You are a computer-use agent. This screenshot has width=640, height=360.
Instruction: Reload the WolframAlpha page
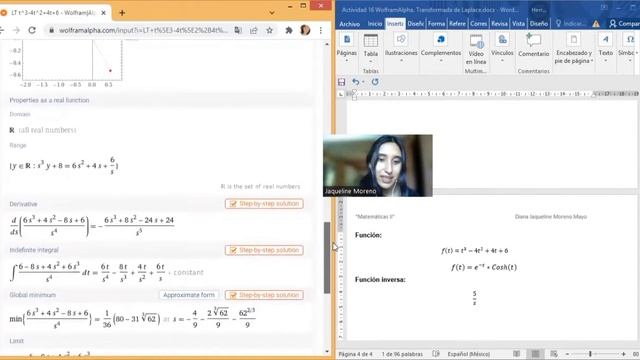click(x=32, y=30)
